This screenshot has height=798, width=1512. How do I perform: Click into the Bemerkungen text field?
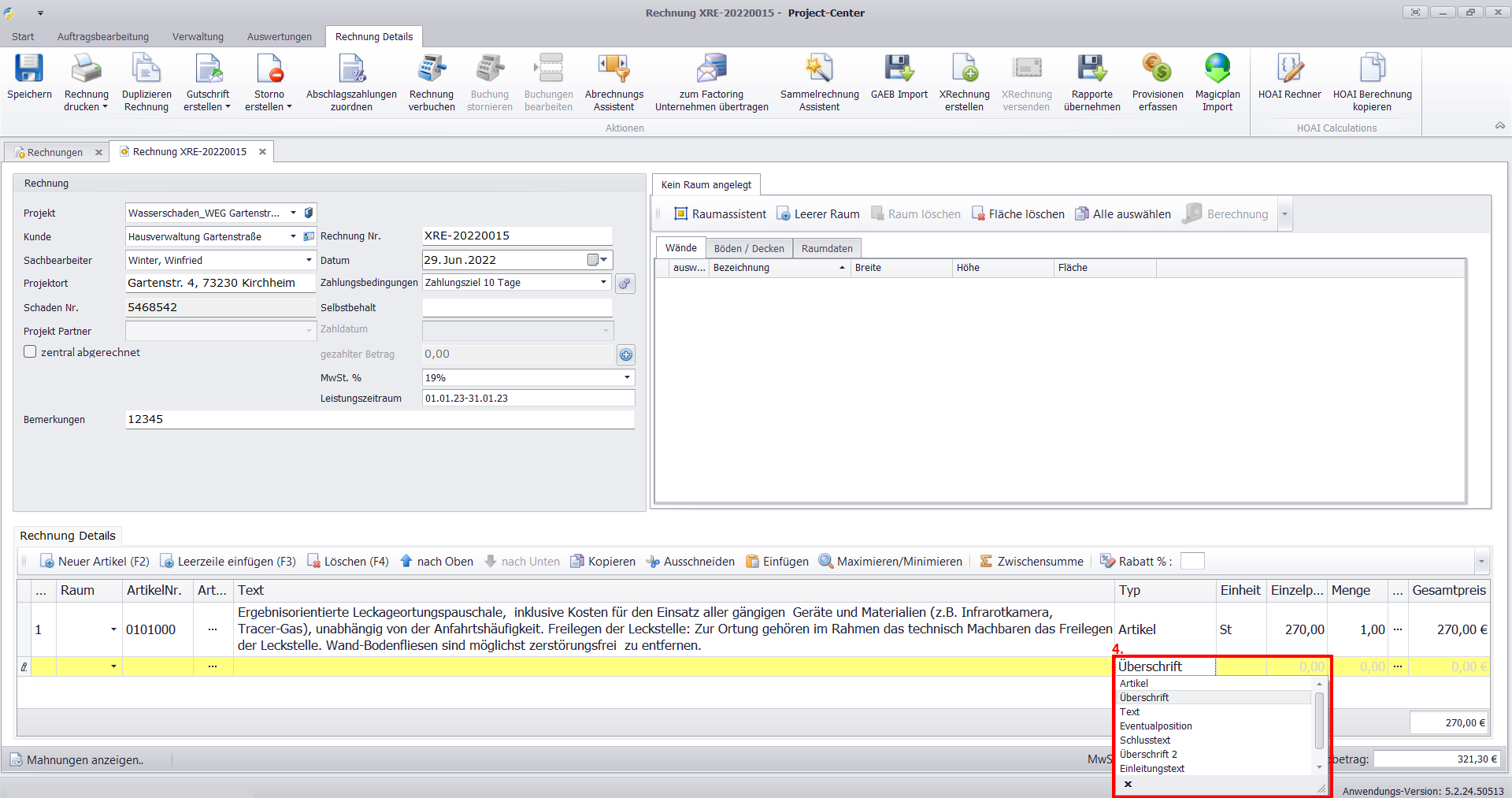click(x=380, y=420)
